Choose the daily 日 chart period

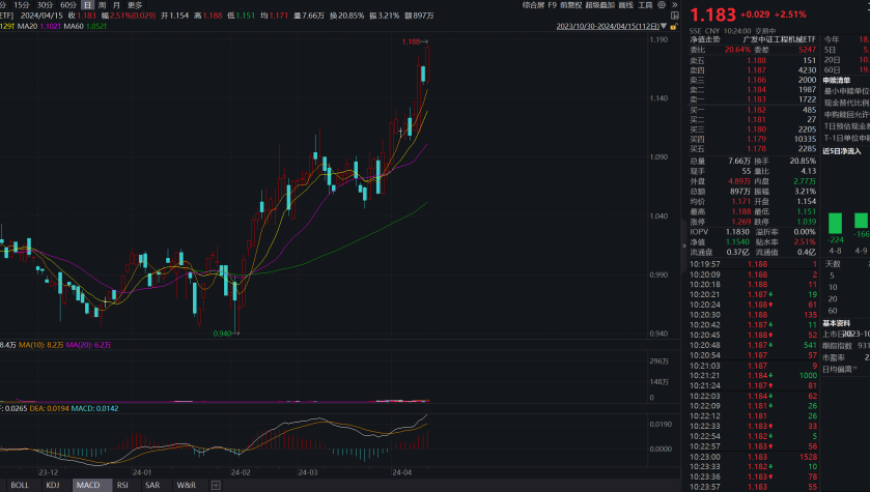(87, 5)
